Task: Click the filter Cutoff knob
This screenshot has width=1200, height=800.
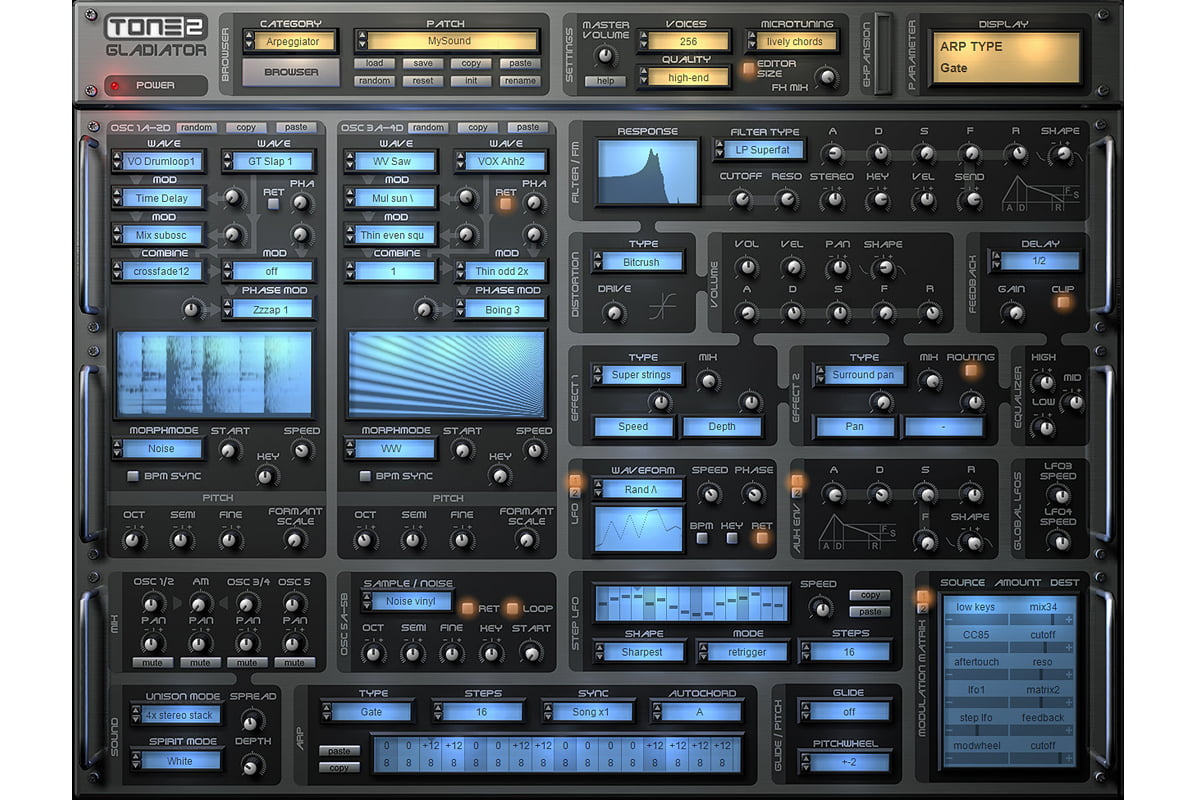Action: tap(740, 200)
